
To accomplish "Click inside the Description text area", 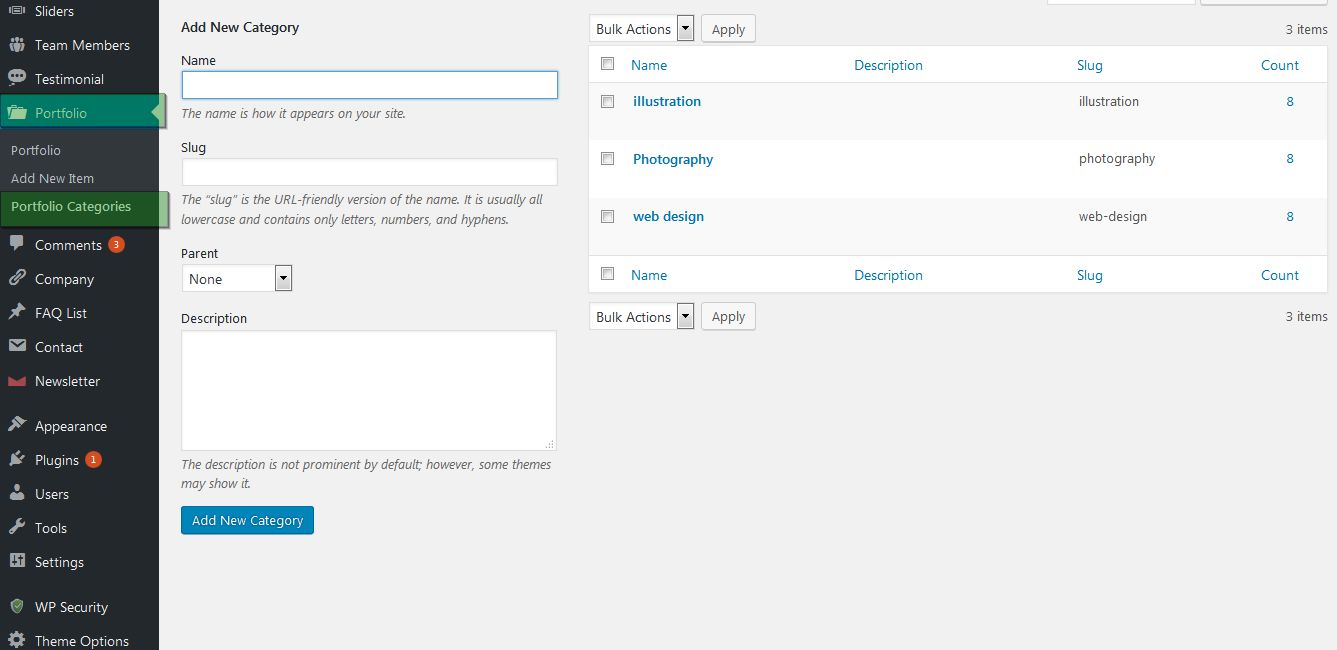I will point(368,390).
